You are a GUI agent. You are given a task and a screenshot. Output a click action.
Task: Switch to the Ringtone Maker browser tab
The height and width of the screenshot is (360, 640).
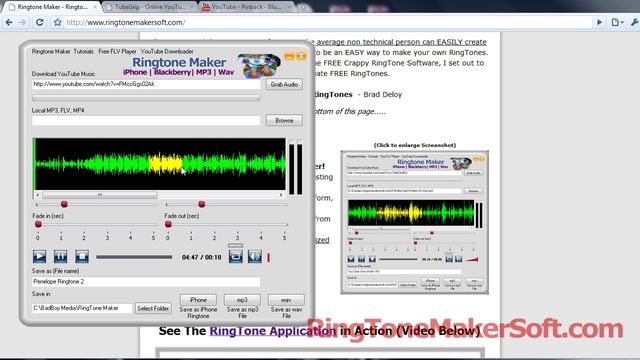51,7
